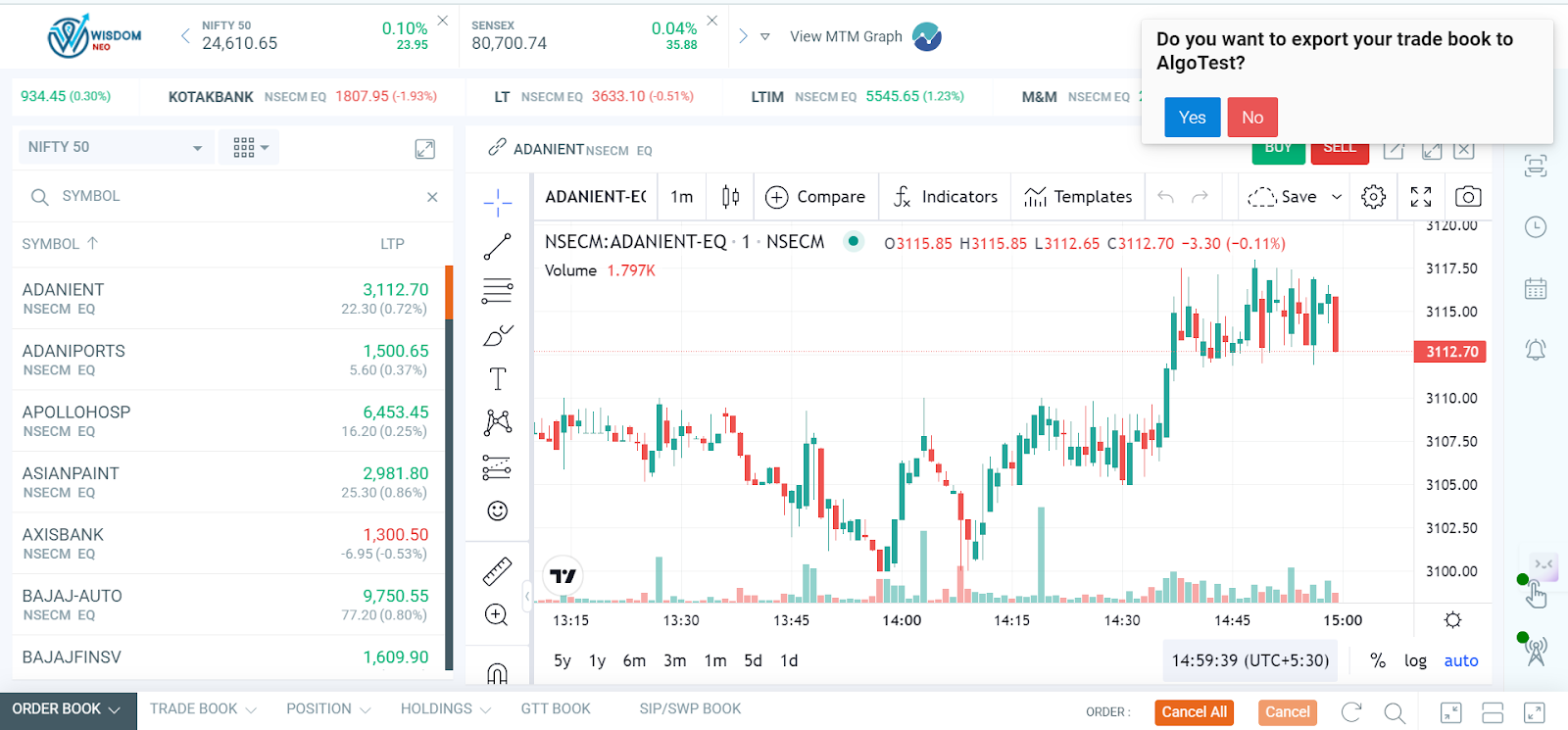Toggle percent scale on chart
Screen dimensions: 1568x730
point(1378,660)
